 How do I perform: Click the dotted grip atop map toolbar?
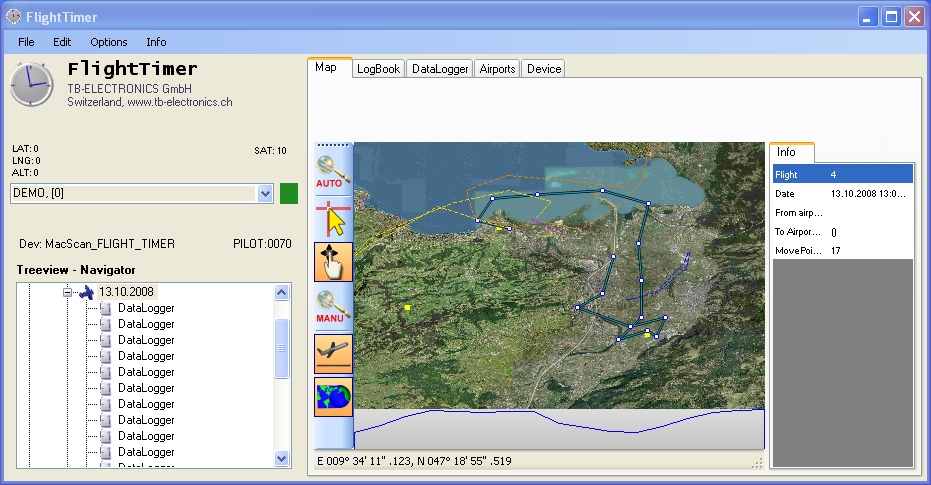tap(333, 145)
